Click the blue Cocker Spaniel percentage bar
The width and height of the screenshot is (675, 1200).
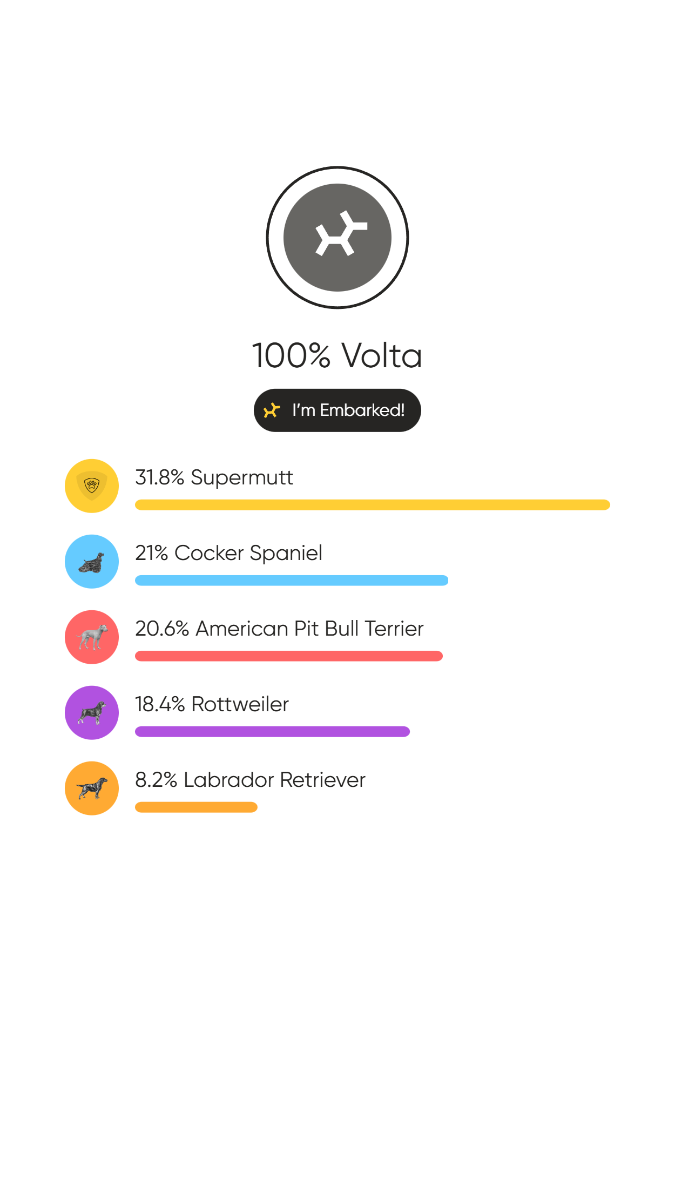pos(291,580)
